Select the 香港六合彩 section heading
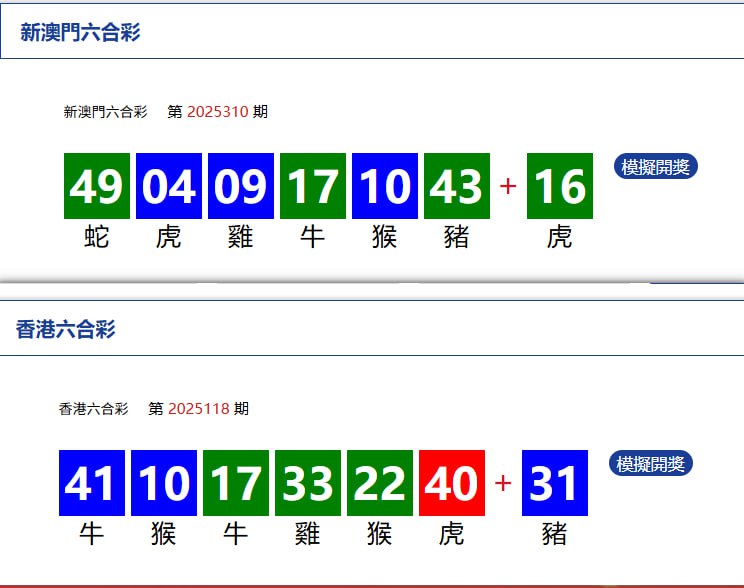This screenshot has height=588, width=744. click(x=65, y=329)
